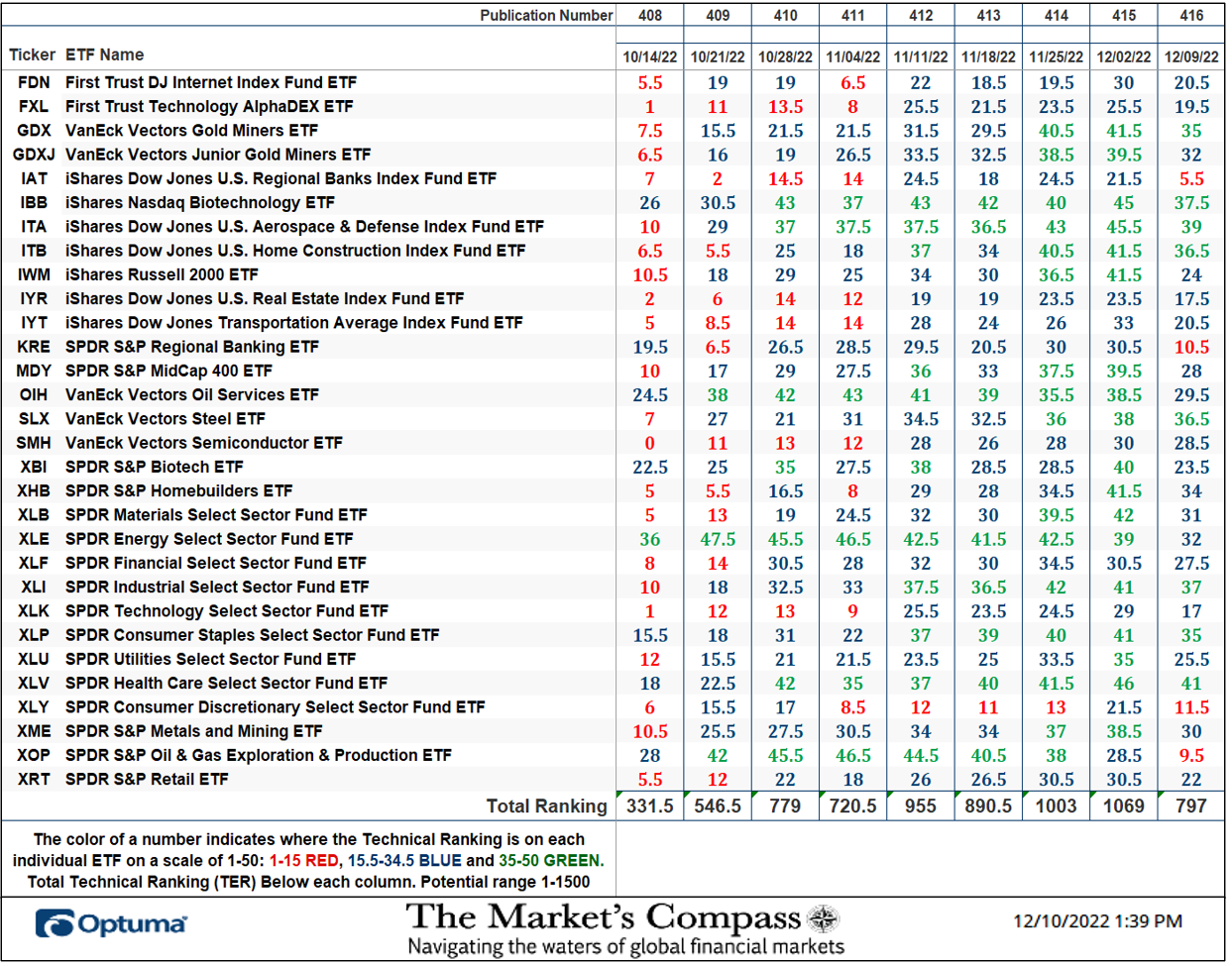This screenshot has height=966, width=1232.
Task: Click the IAT ticker cell
Action: click(x=33, y=178)
